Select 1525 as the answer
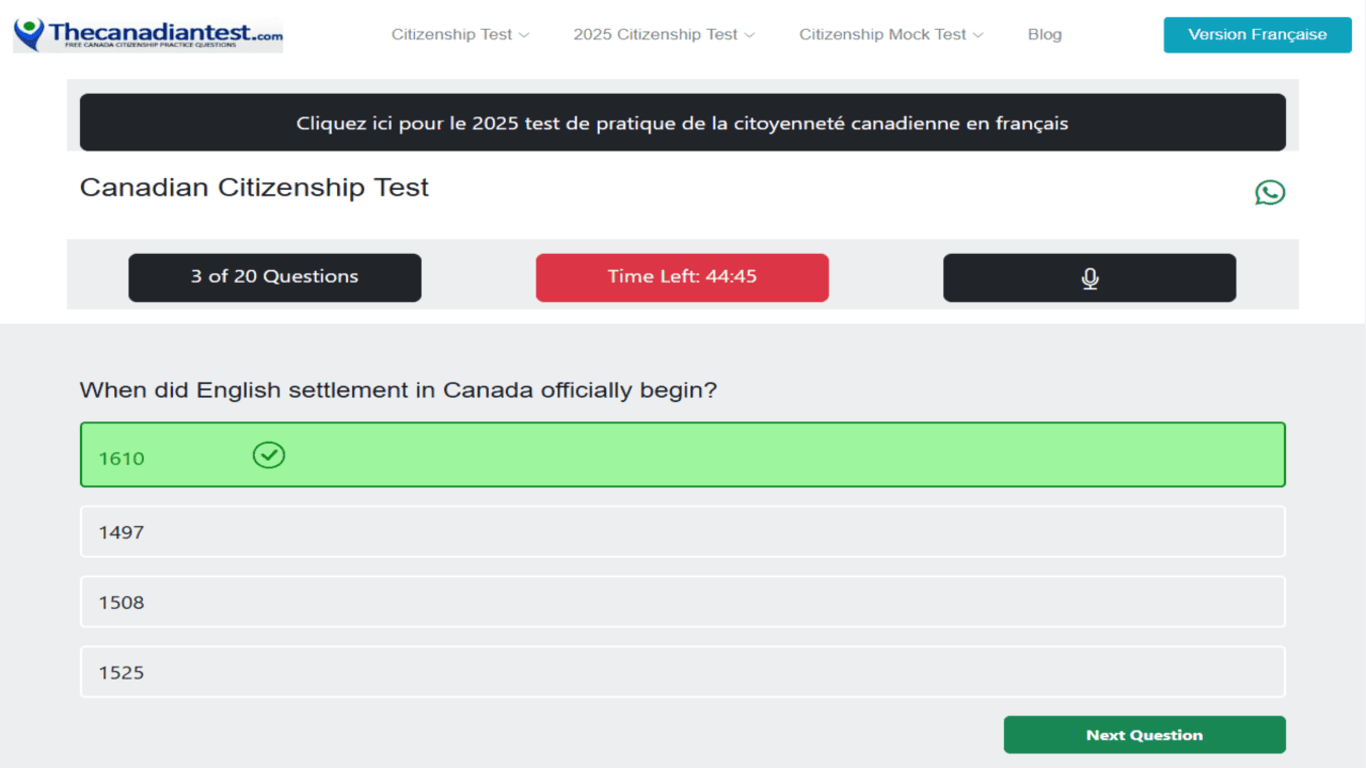The height and width of the screenshot is (768, 1366). point(682,672)
